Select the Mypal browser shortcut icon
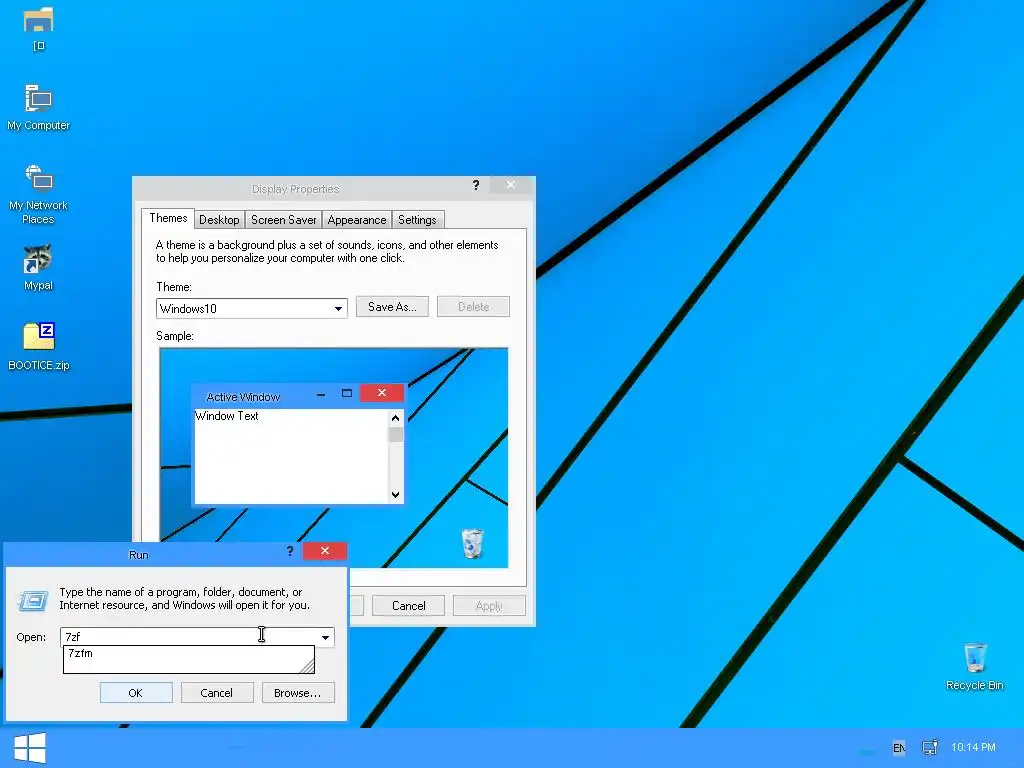 (39, 259)
